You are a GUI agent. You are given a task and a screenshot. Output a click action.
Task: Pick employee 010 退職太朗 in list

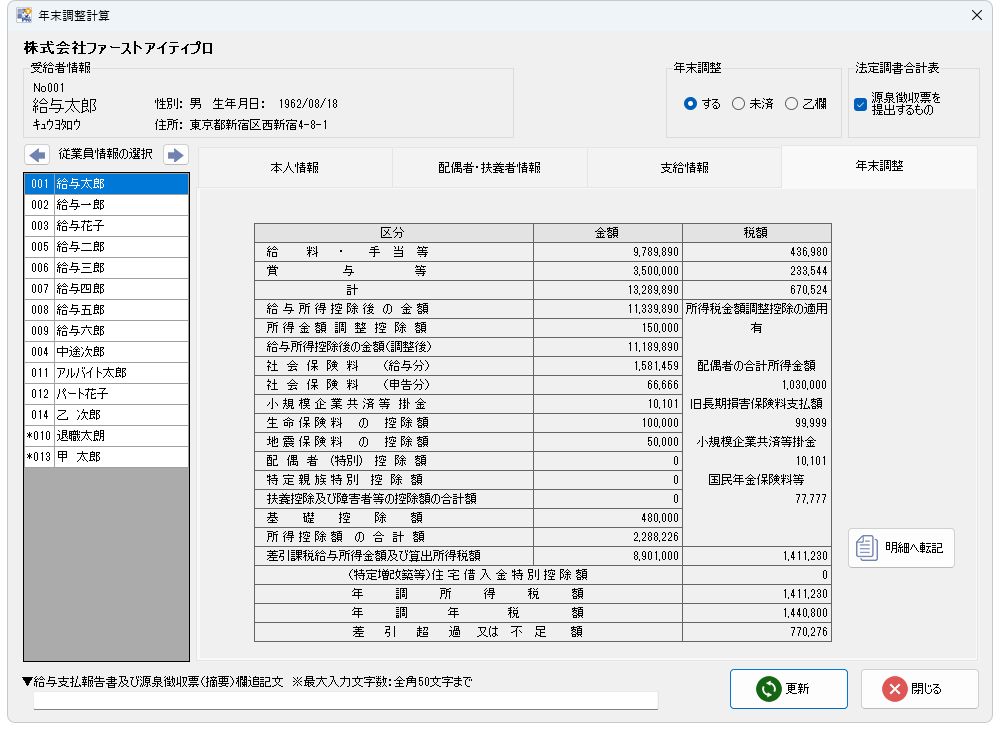click(106, 436)
